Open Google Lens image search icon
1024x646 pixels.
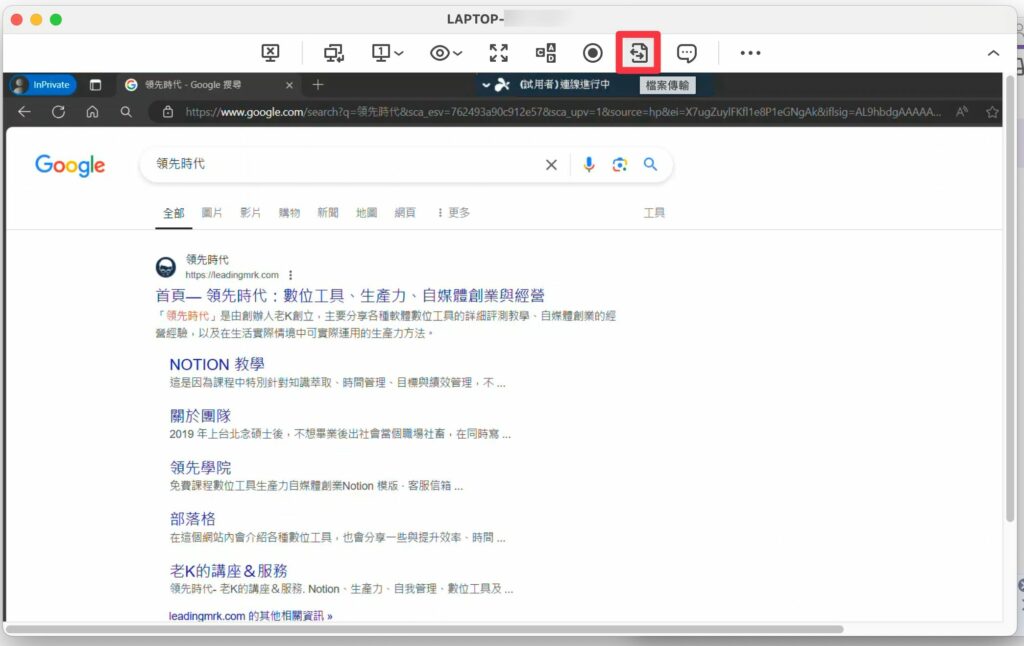(619, 165)
